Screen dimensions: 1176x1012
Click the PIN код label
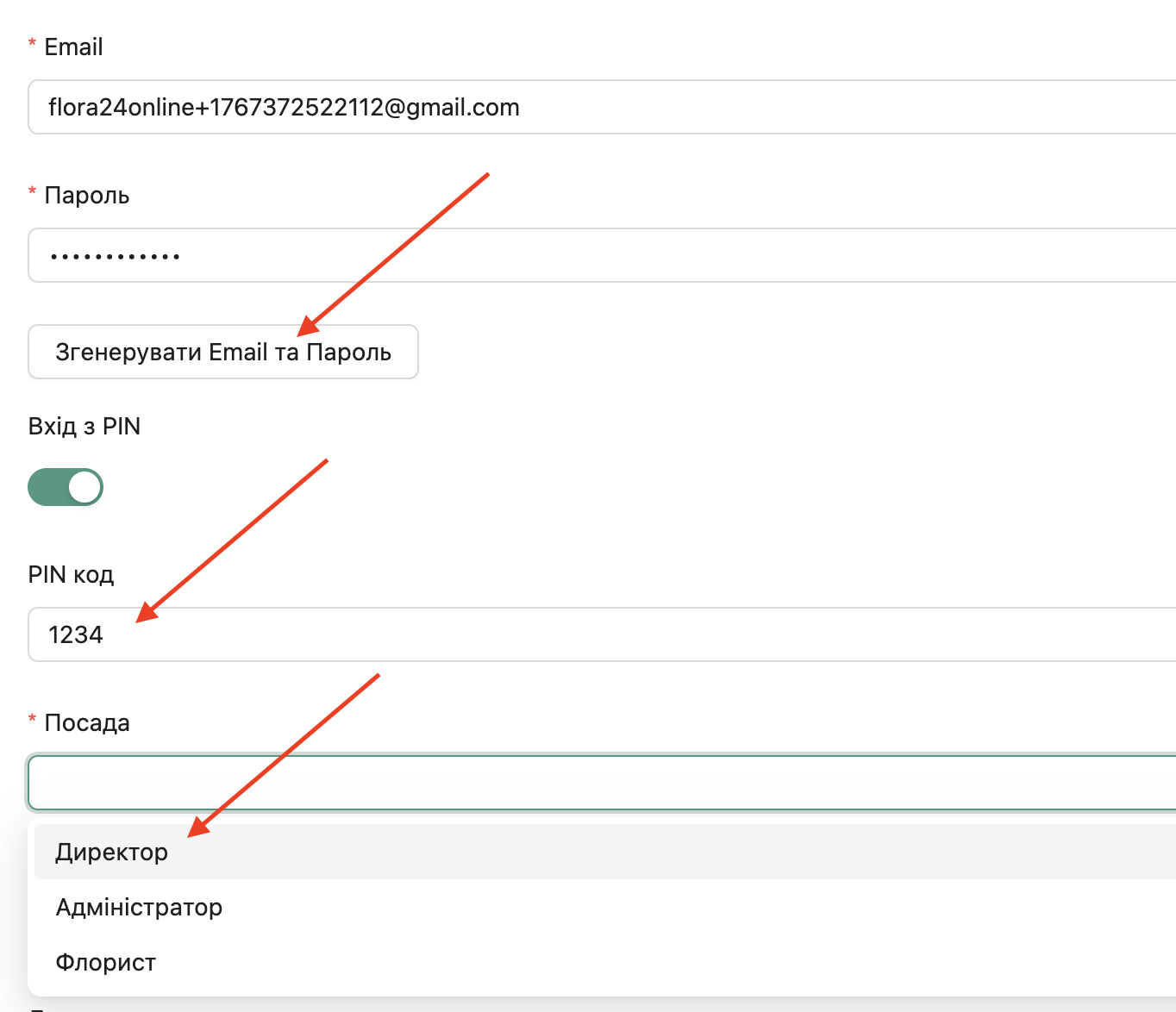tap(71, 575)
